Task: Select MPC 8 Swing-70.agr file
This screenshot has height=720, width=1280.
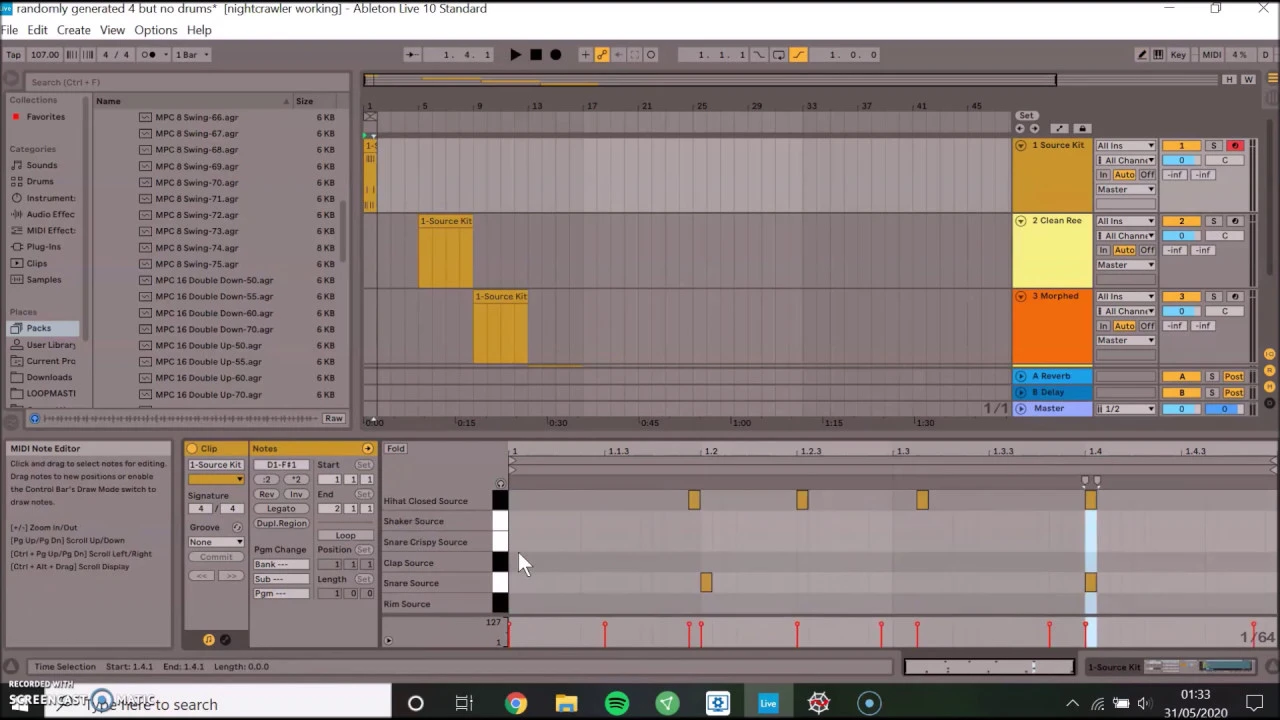Action: point(196,182)
